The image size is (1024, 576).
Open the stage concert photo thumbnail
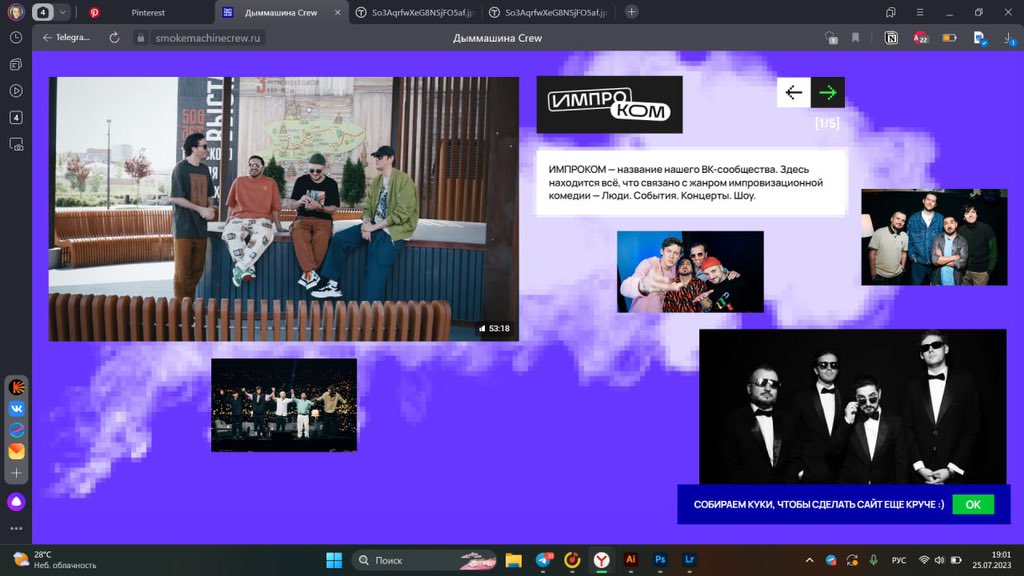tap(284, 405)
